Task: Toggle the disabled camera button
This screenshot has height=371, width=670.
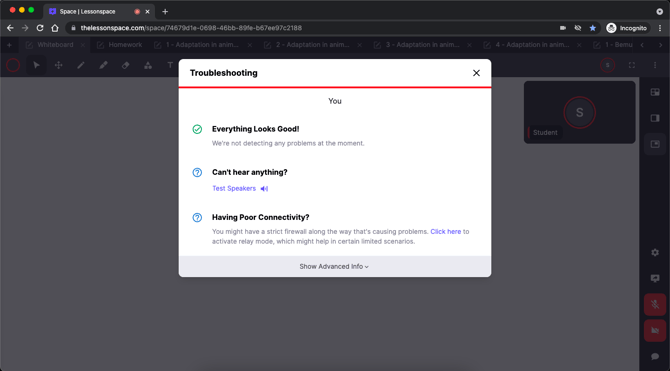Action: [655, 330]
